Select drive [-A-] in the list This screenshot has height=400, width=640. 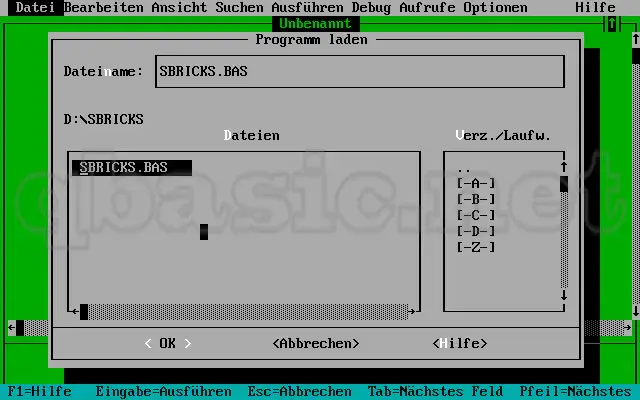(x=476, y=183)
